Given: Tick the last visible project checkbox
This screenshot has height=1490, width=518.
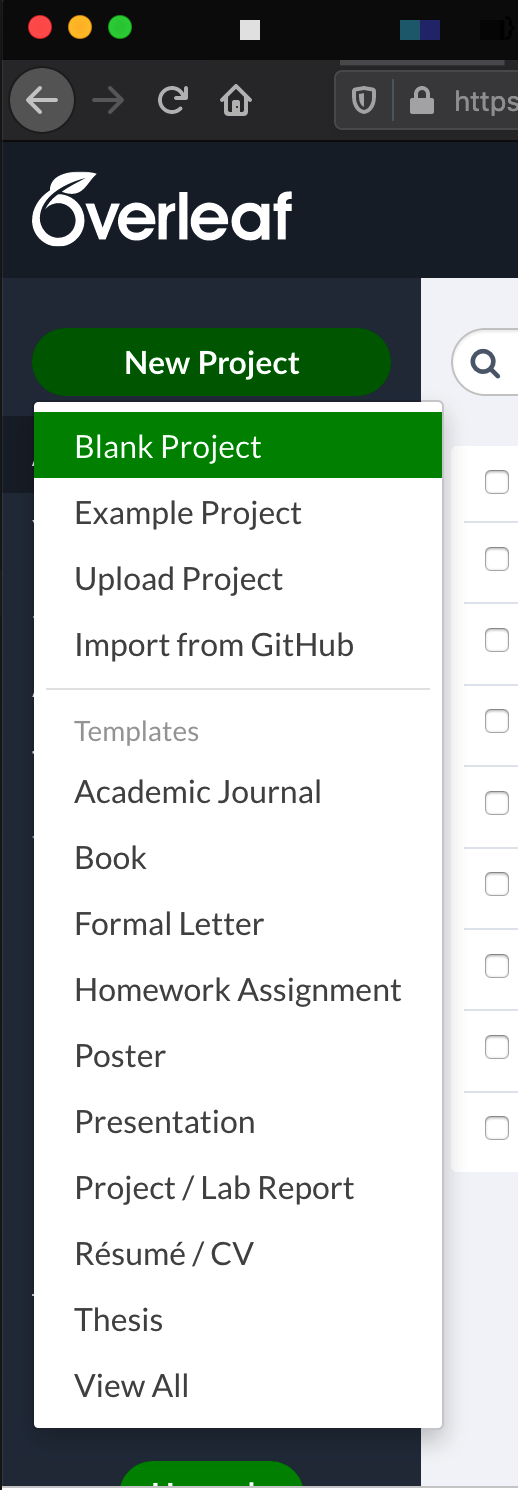Looking at the screenshot, I should click(x=497, y=1128).
